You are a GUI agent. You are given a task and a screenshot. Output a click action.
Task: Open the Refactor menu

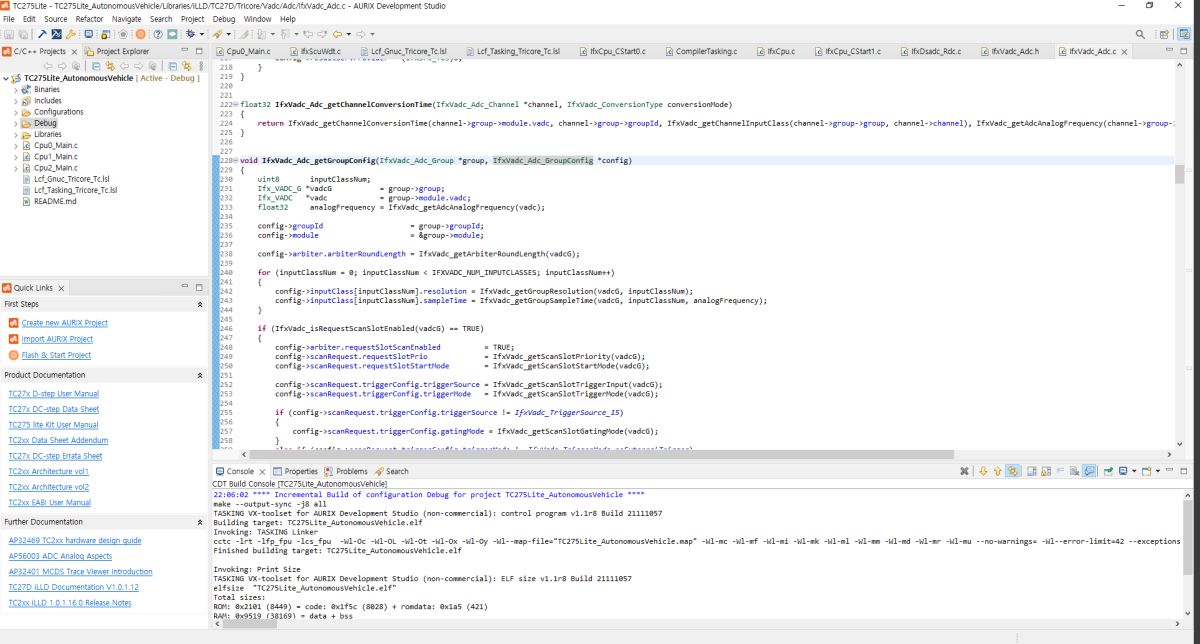(x=90, y=19)
